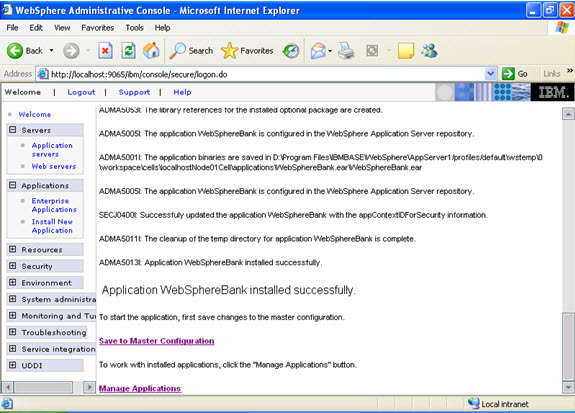
Task: Collapse the Servers tree section
Action: 13,130
